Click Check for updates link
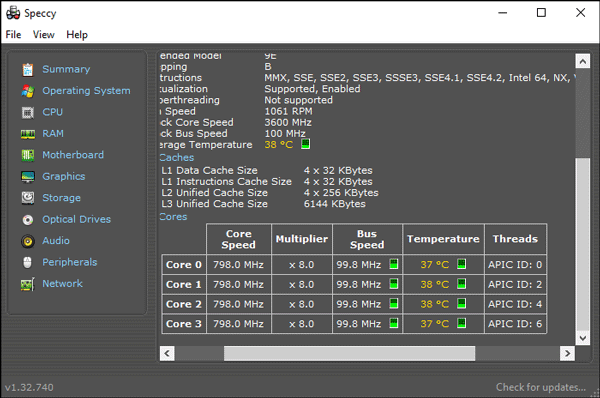 click(x=541, y=387)
